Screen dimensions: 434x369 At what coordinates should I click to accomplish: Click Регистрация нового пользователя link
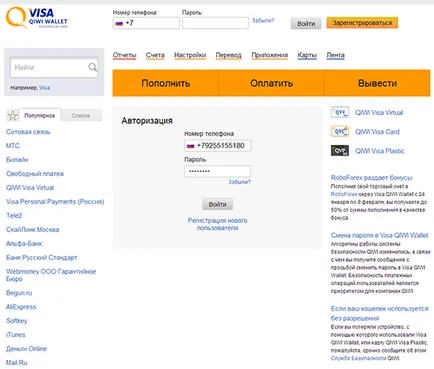tap(217, 224)
